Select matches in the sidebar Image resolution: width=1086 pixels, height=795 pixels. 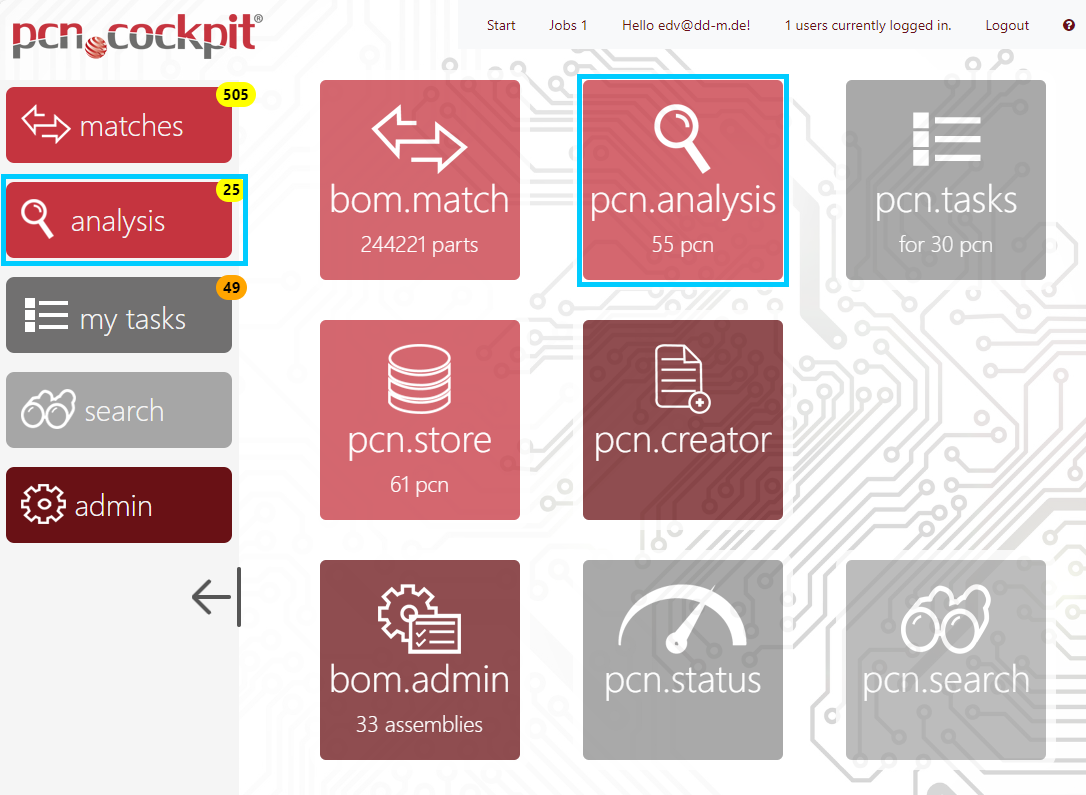pos(118,126)
